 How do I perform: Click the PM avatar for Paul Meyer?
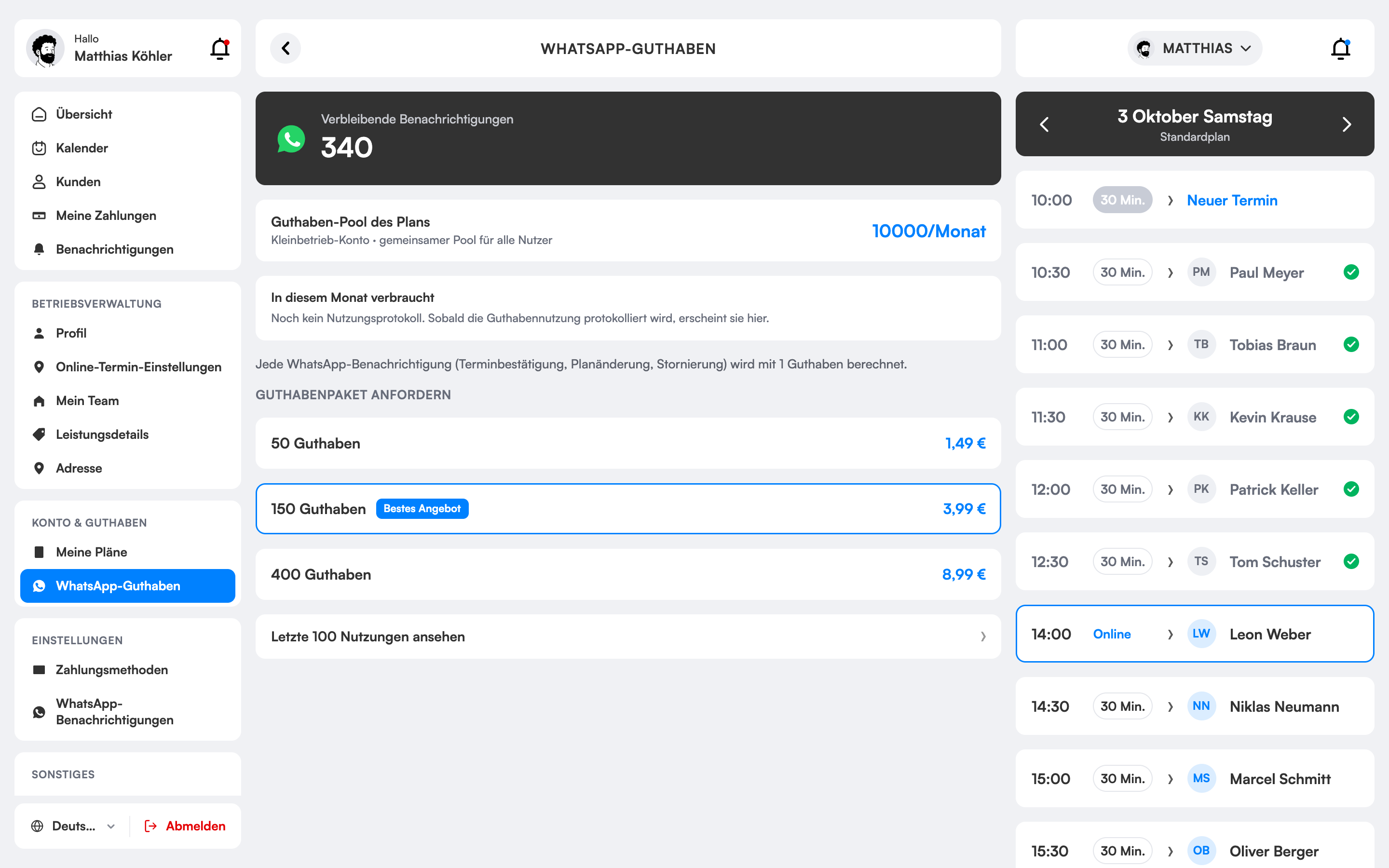pyautogui.click(x=1201, y=272)
